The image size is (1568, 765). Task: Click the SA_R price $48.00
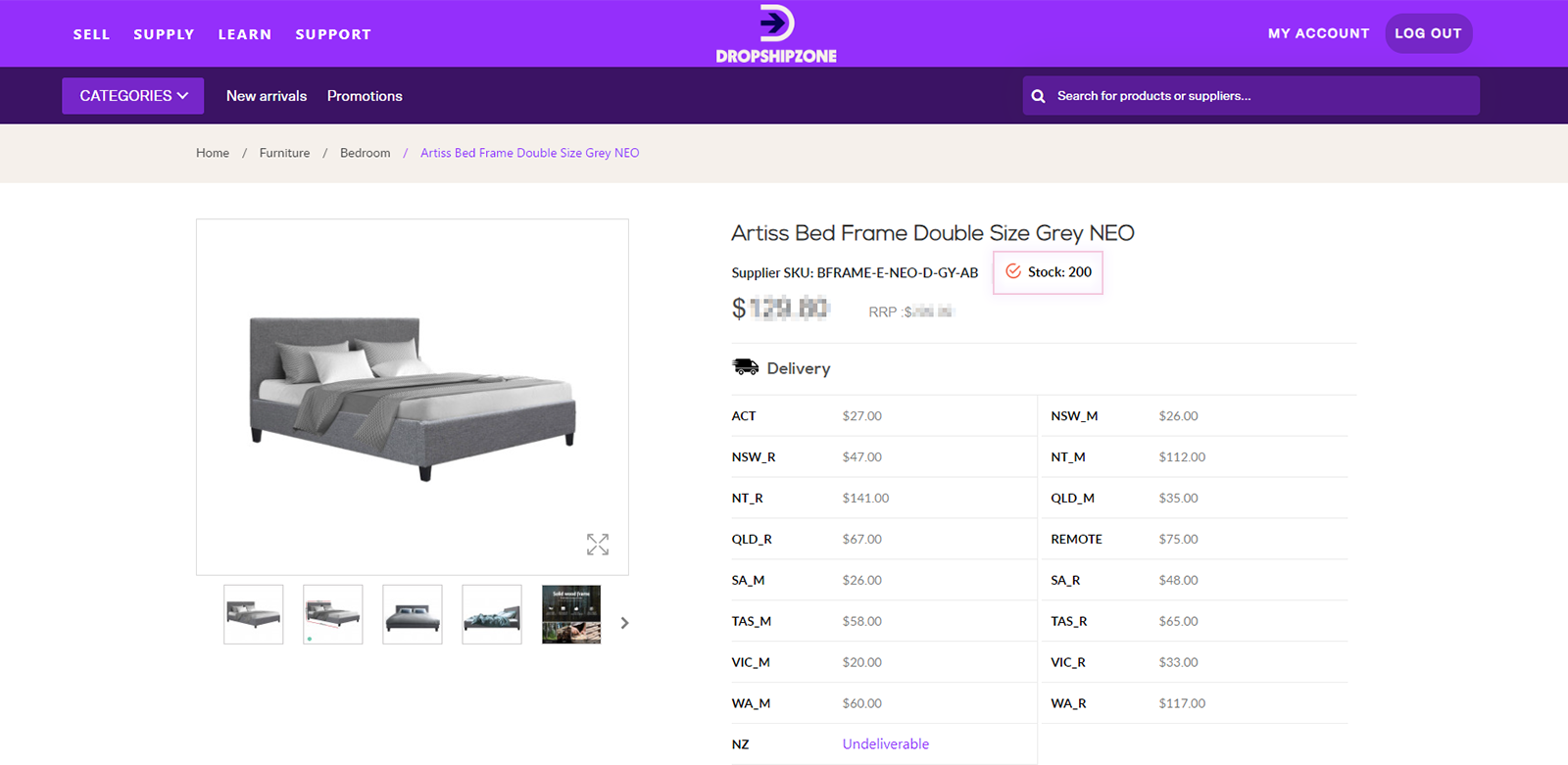(1178, 581)
